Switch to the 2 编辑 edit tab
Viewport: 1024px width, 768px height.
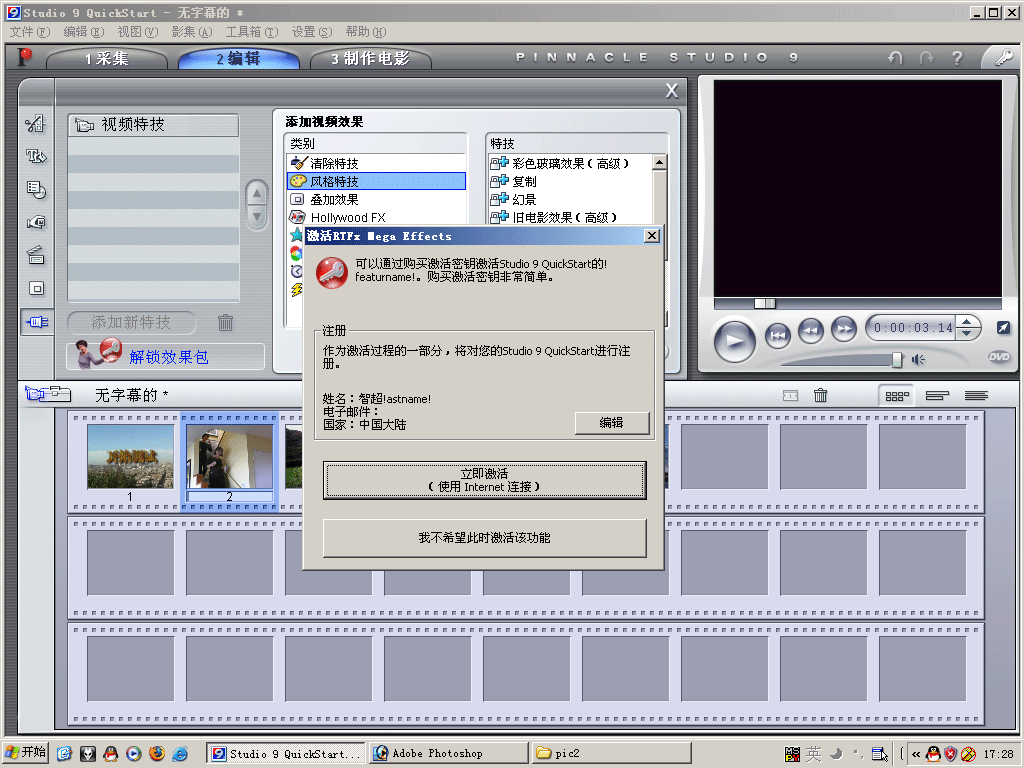[x=238, y=59]
